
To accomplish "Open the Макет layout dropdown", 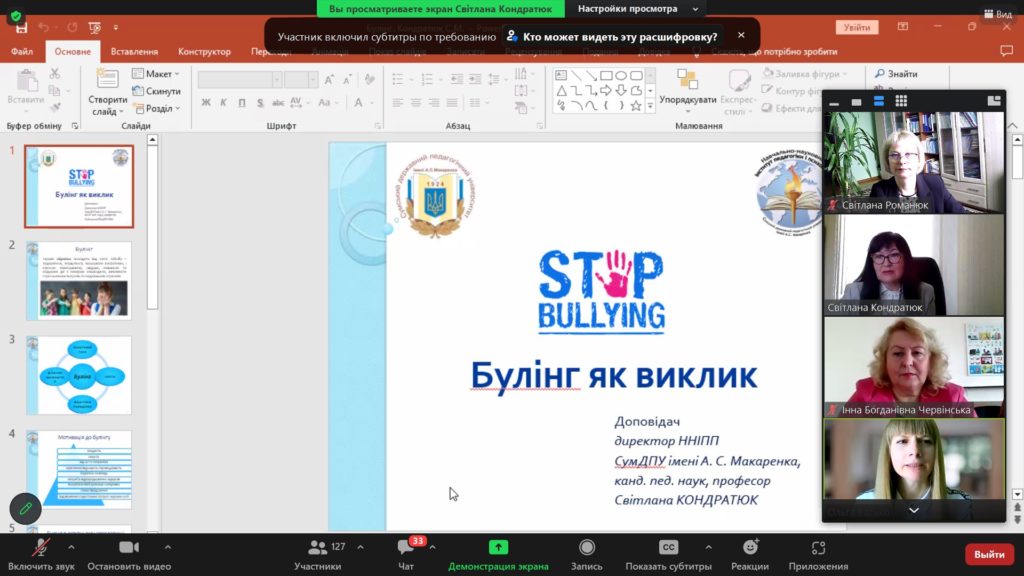I will pyautogui.click(x=157, y=74).
